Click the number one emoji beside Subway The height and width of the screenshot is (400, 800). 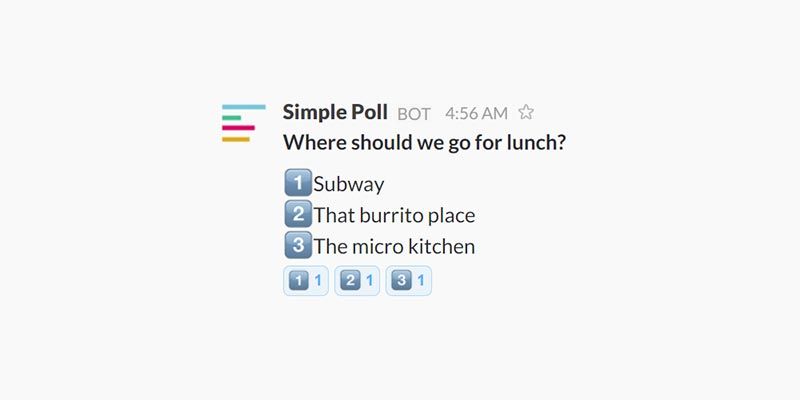[x=297, y=184]
